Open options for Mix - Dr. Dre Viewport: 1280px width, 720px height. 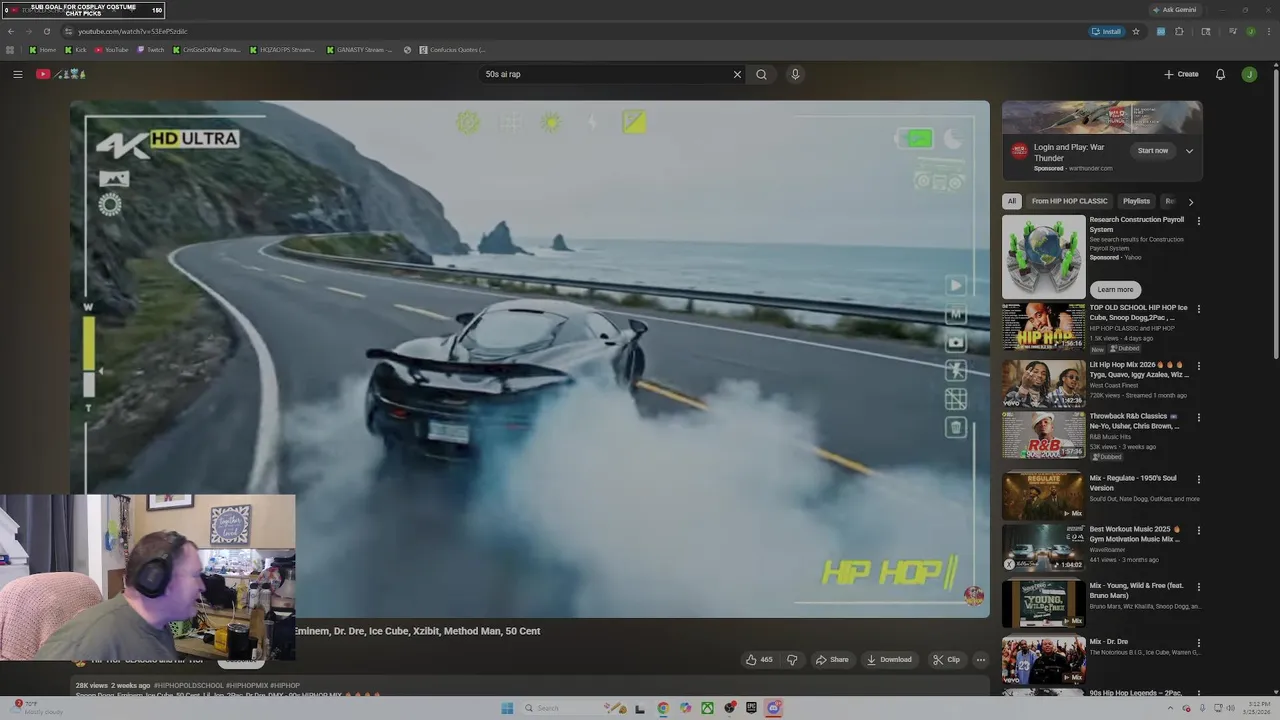(1198, 643)
